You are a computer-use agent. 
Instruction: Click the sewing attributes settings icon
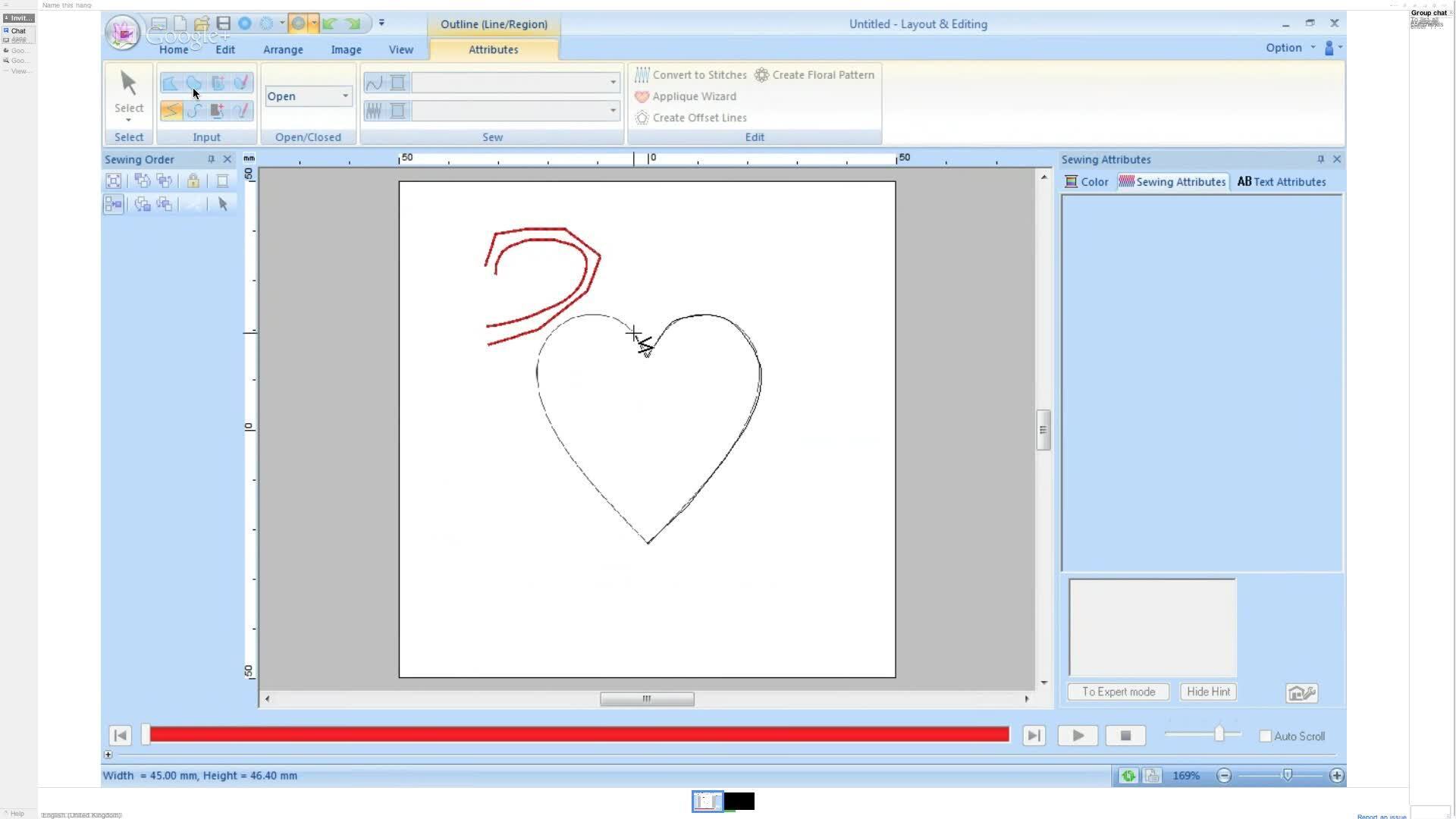[1301, 693]
